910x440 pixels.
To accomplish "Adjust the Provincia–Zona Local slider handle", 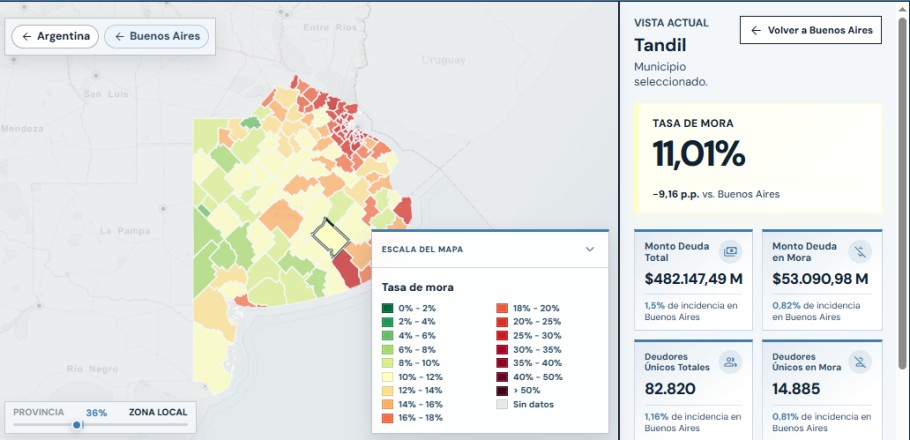I will click(77, 425).
